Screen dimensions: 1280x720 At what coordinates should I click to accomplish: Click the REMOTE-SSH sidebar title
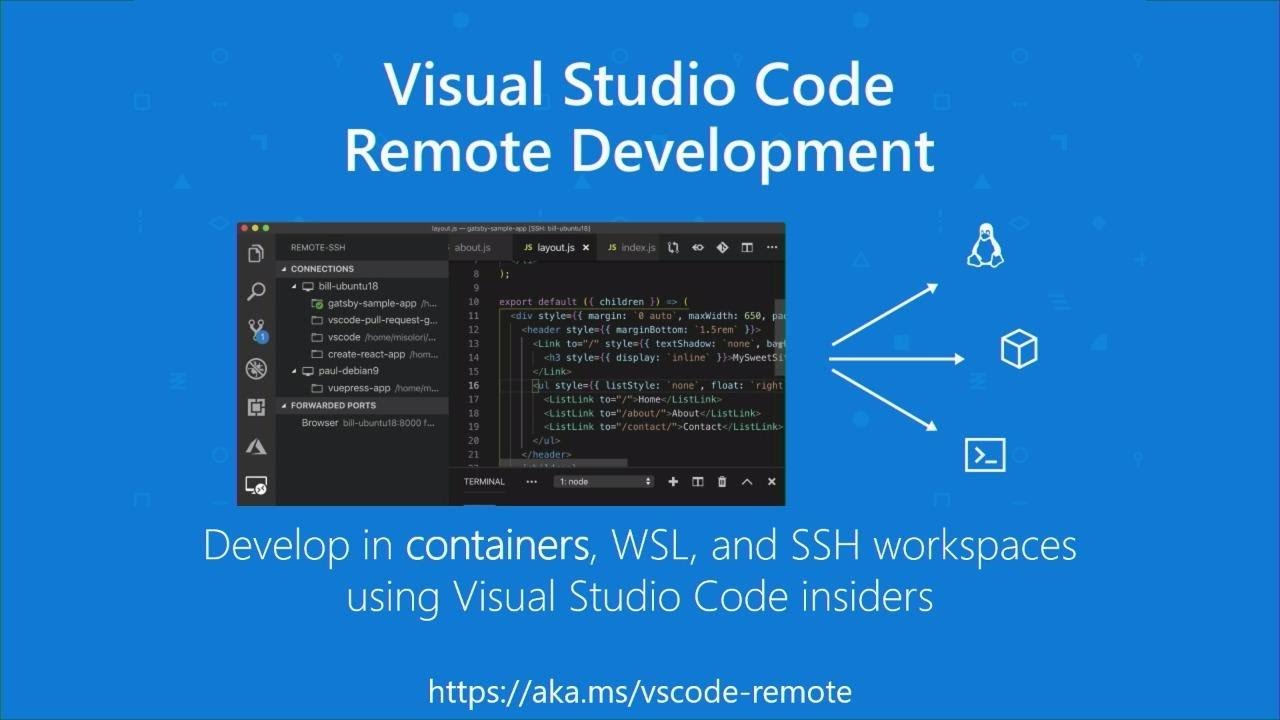click(318, 247)
